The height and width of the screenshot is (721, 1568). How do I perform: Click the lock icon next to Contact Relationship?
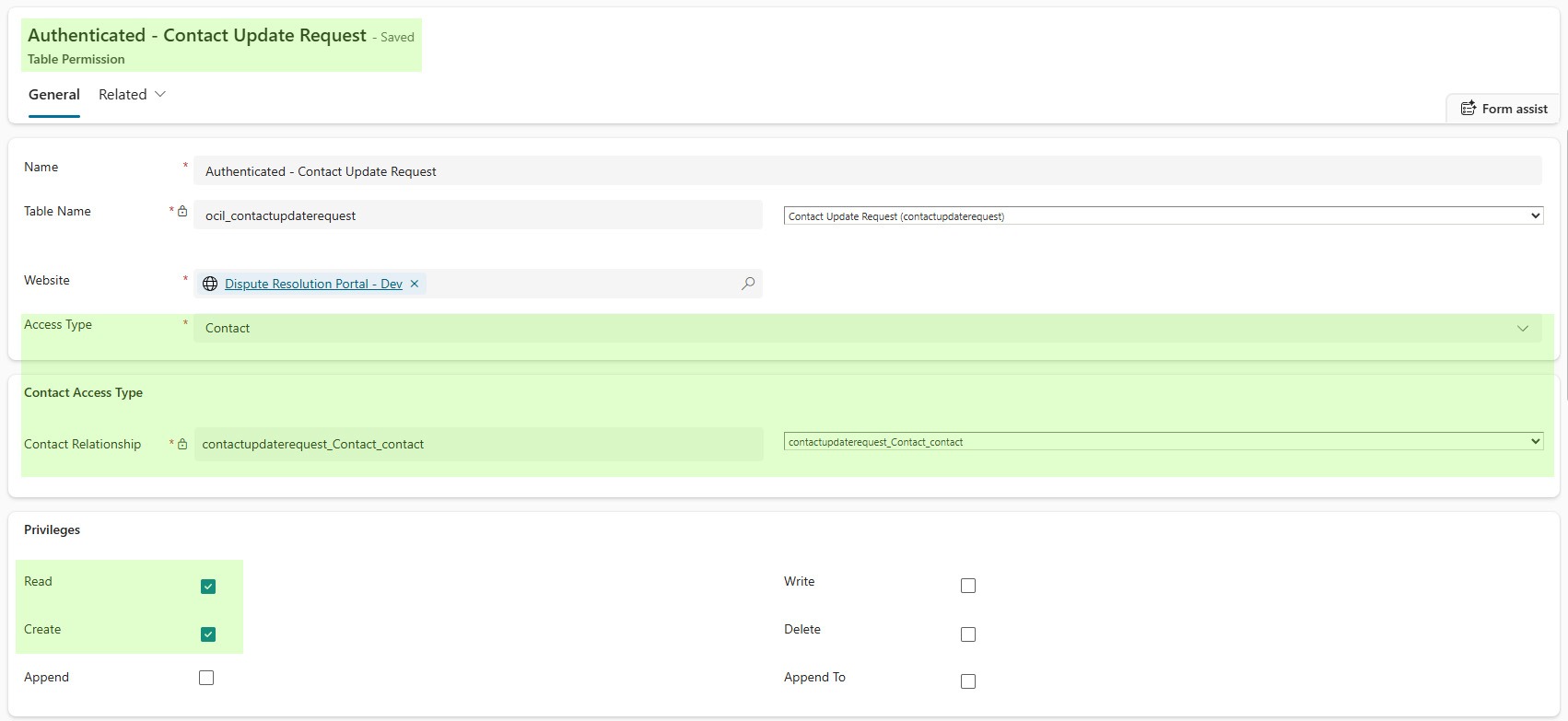coord(182,445)
